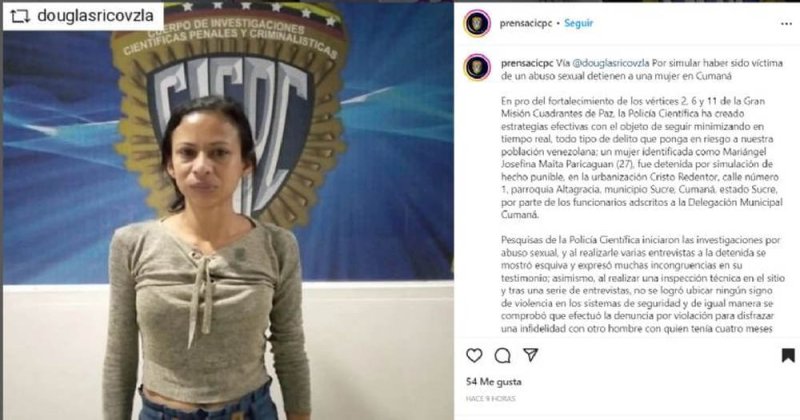Viewport: 800px width, 420px height.
Task: Open the comment bubble icon
Action: 503,355
